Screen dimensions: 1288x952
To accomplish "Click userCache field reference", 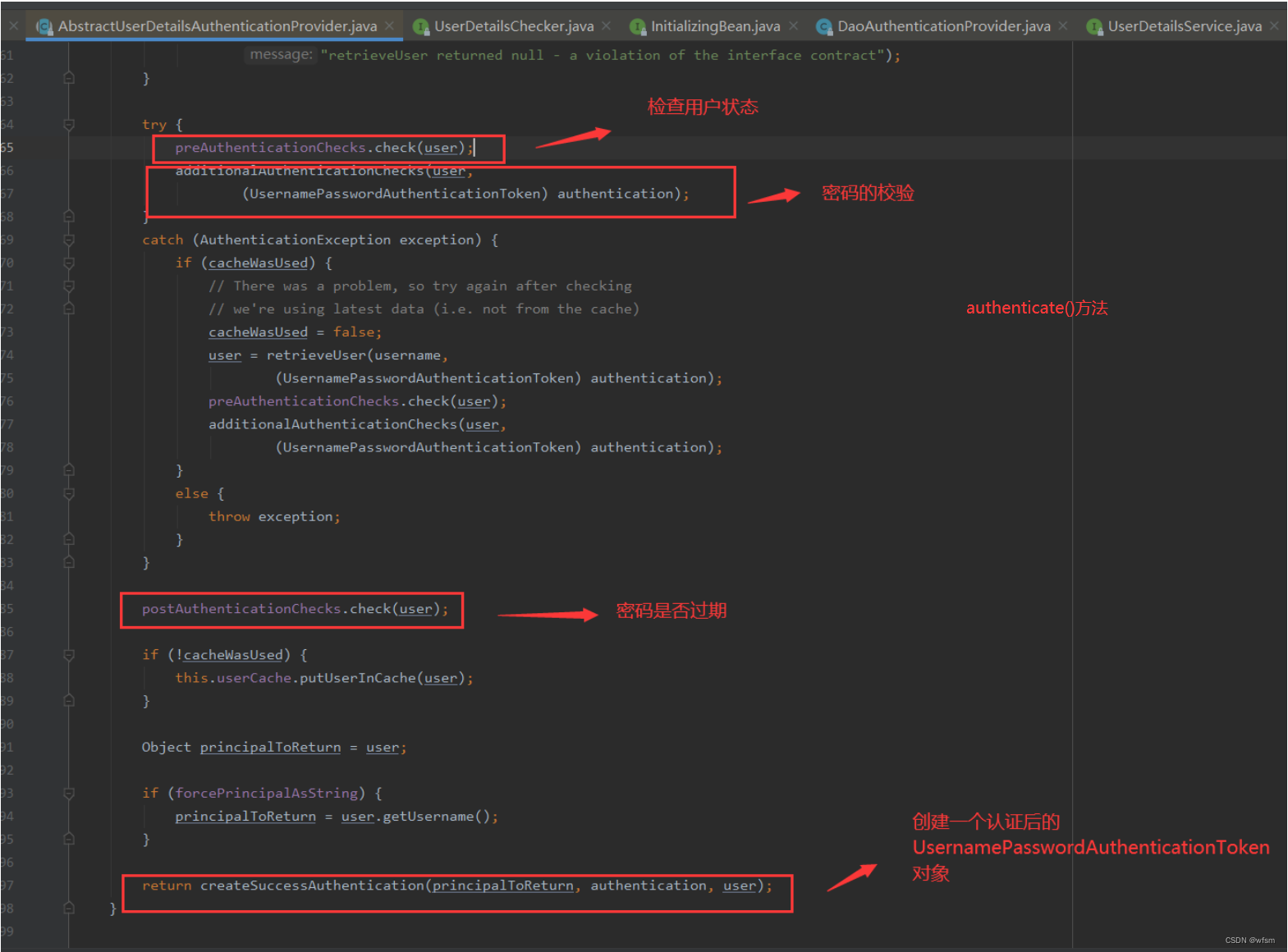I will [x=254, y=678].
